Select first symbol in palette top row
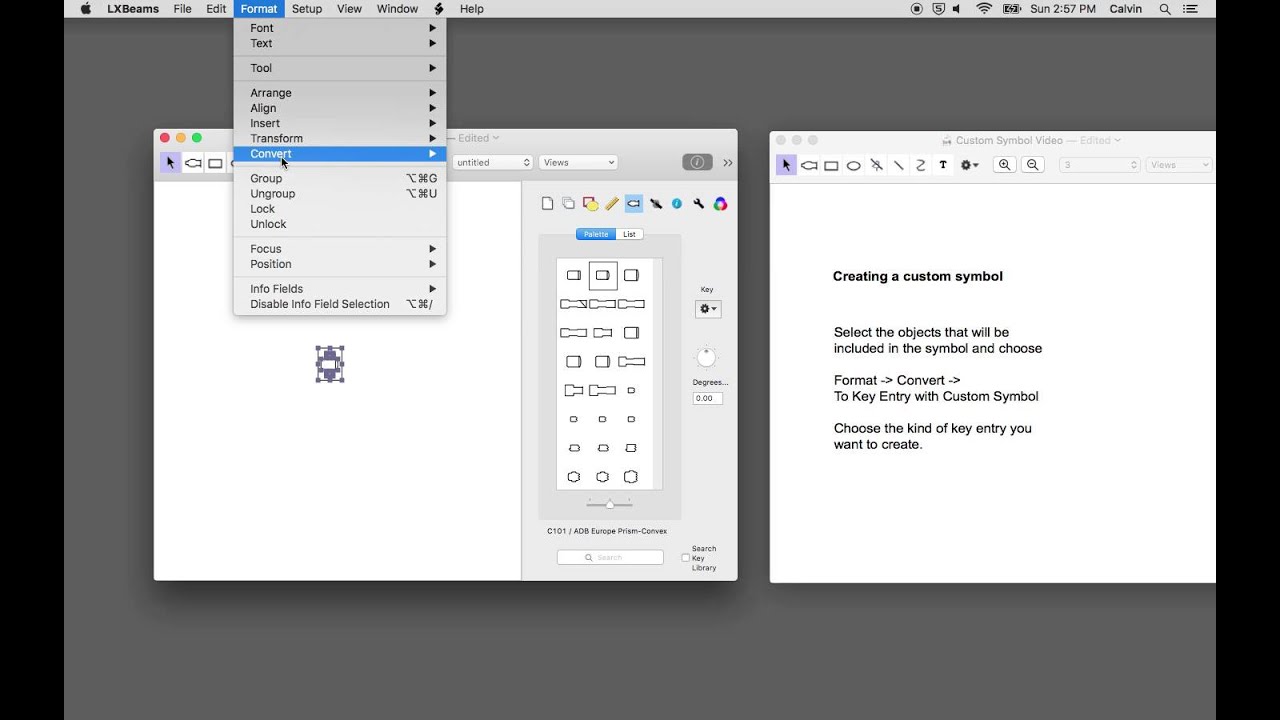 [574, 275]
